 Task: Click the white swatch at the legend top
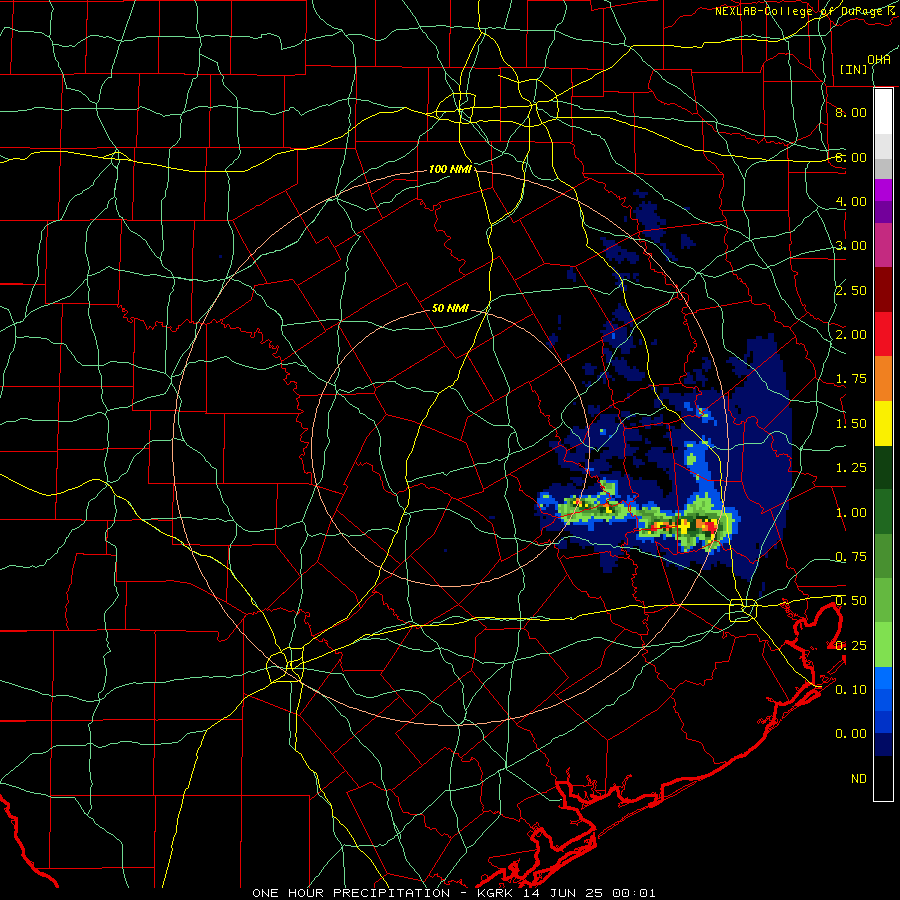883,111
